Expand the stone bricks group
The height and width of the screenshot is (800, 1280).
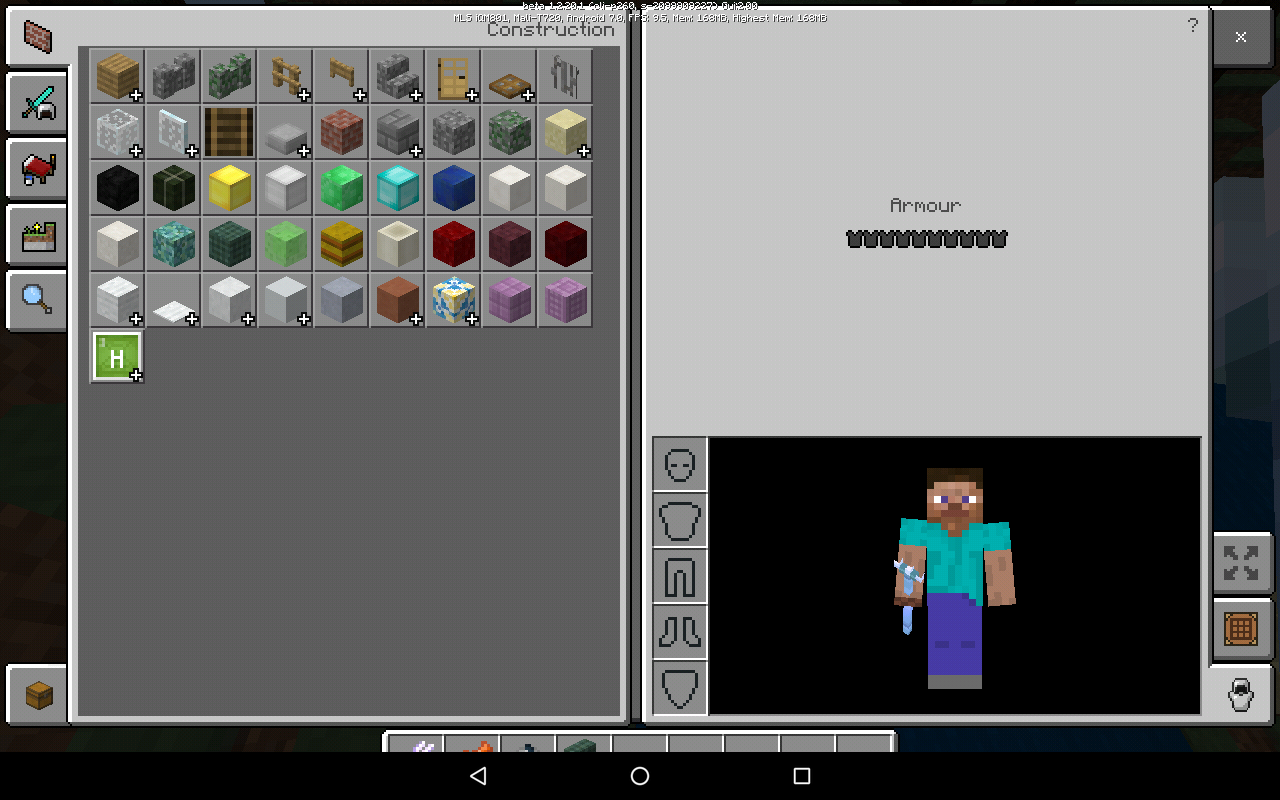[398, 132]
